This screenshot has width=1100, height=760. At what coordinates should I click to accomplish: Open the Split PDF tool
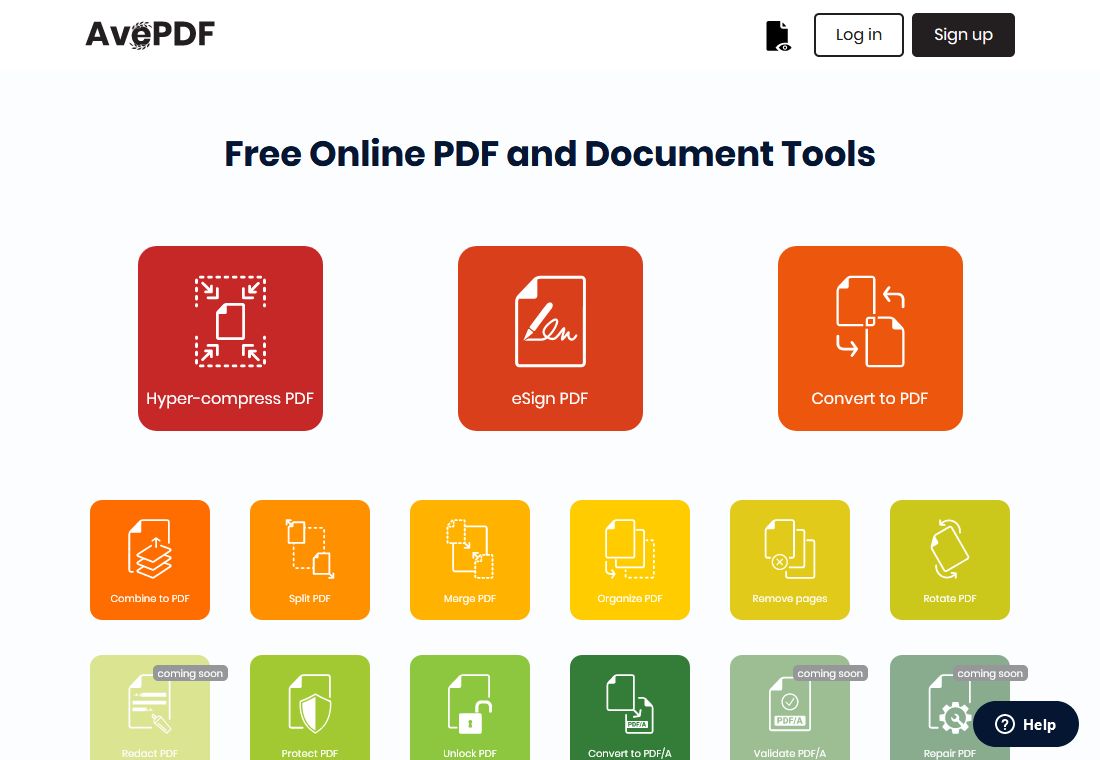pyautogui.click(x=310, y=560)
